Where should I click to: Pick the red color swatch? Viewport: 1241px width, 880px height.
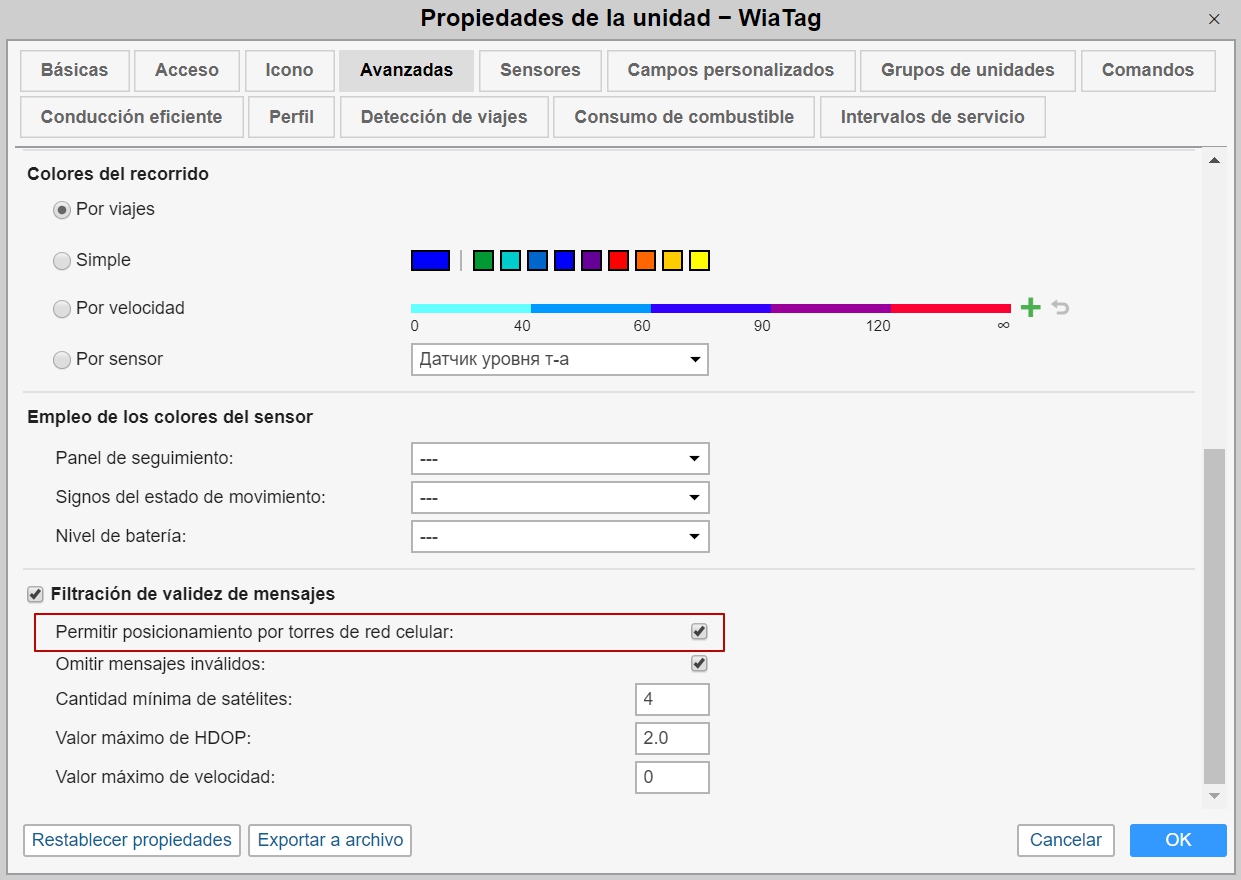[x=618, y=261]
